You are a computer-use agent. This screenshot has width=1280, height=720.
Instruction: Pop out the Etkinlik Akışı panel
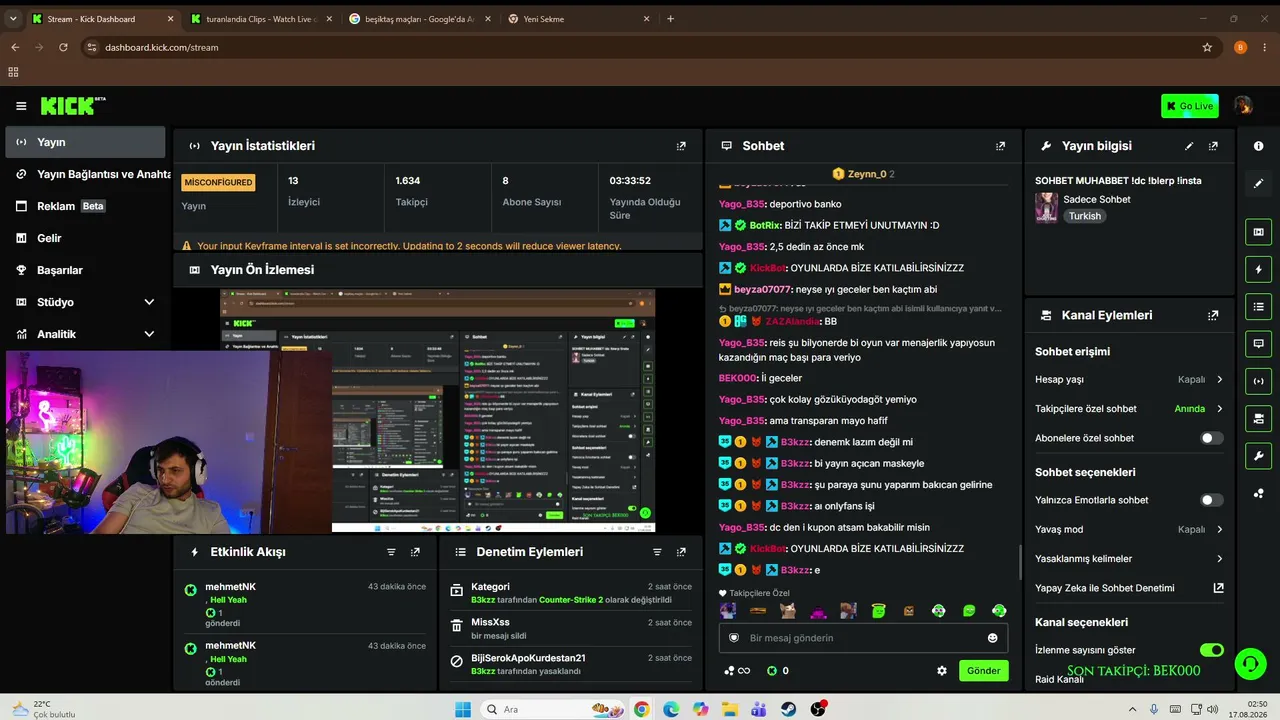tap(415, 552)
